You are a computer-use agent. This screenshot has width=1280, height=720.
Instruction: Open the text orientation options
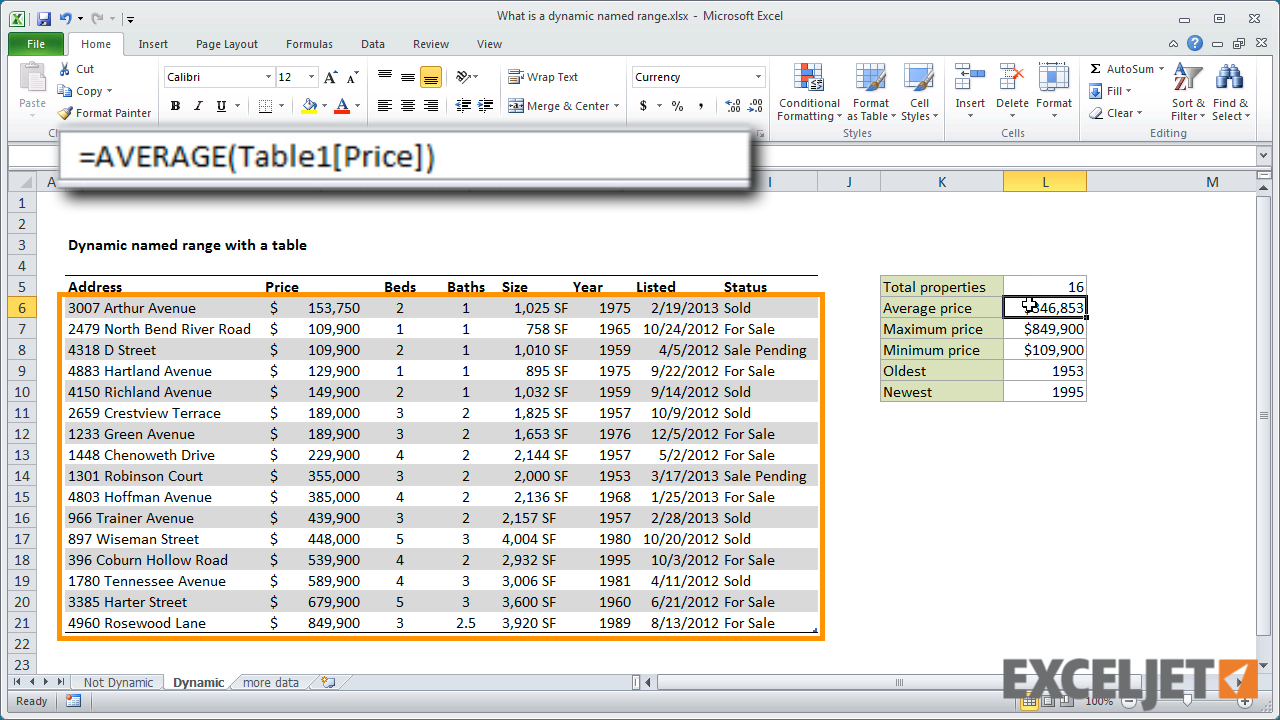(x=467, y=77)
